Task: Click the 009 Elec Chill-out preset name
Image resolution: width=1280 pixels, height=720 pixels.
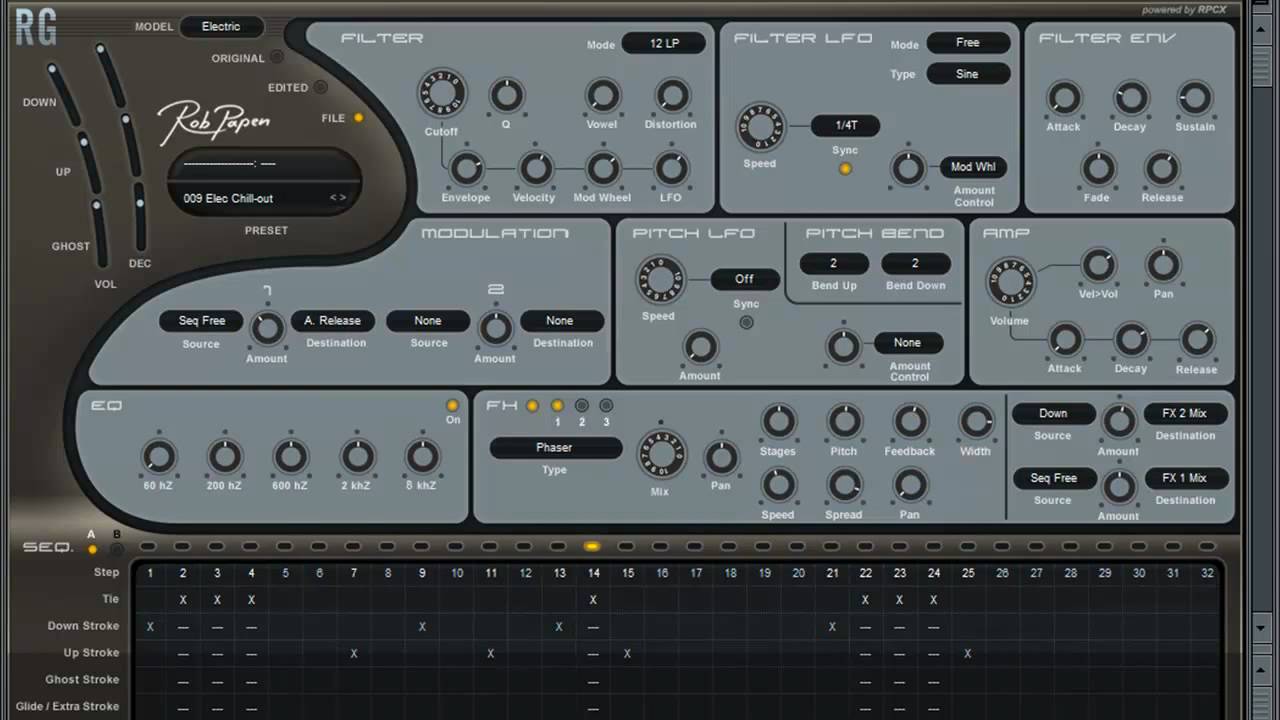Action: click(228, 198)
